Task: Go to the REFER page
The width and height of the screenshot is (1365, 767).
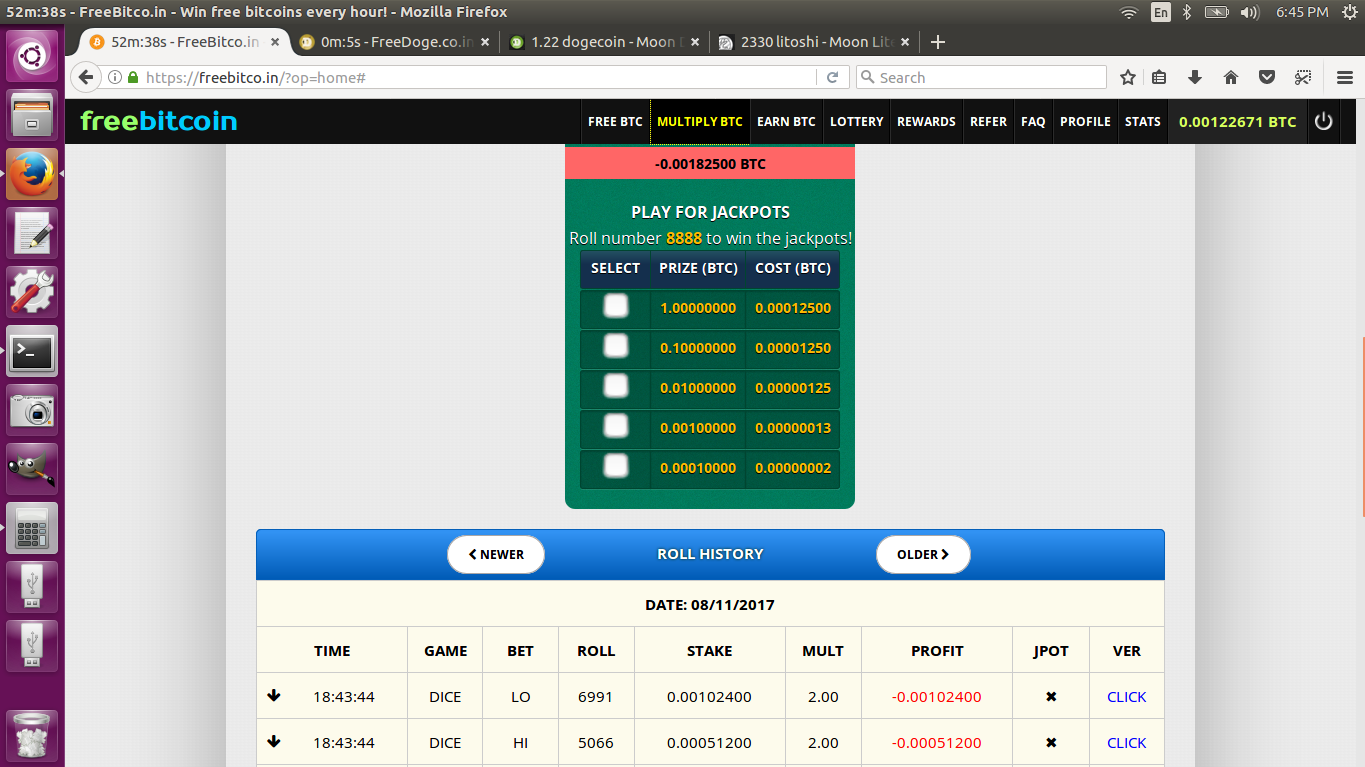Action: [988, 122]
